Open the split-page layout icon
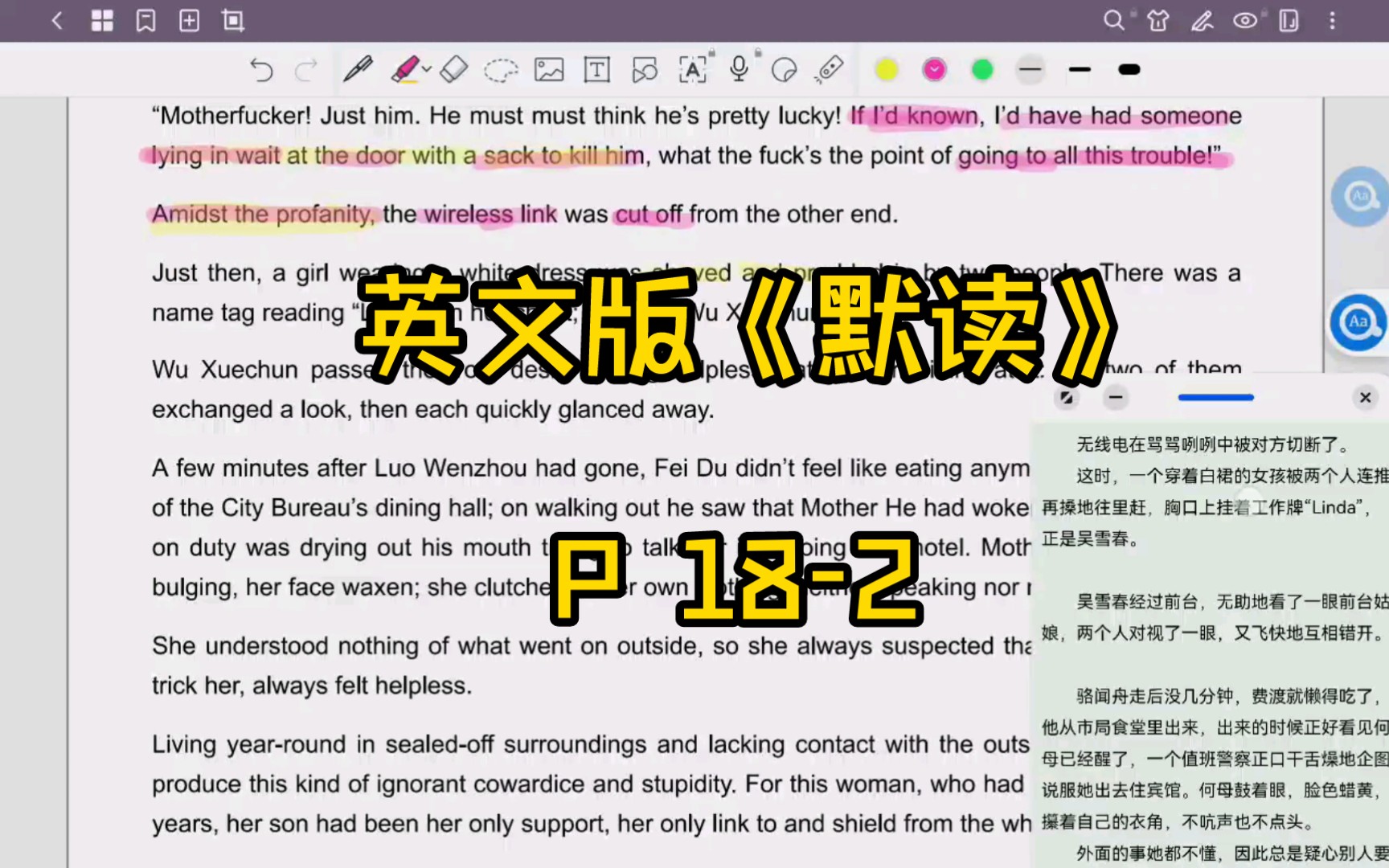1389x868 pixels. coord(1289,20)
